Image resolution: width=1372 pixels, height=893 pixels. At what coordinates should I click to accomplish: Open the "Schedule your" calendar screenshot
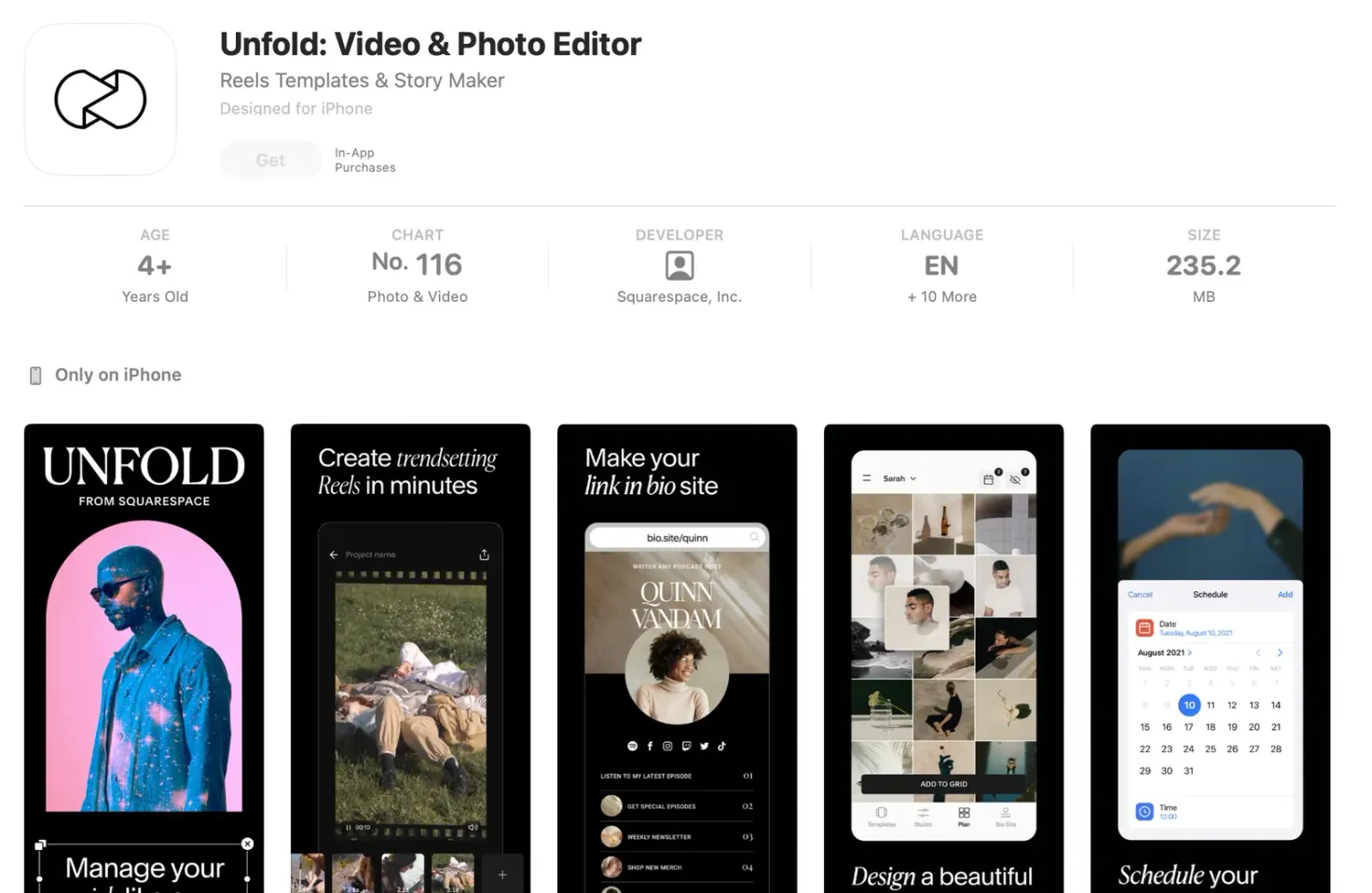(x=1211, y=658)
